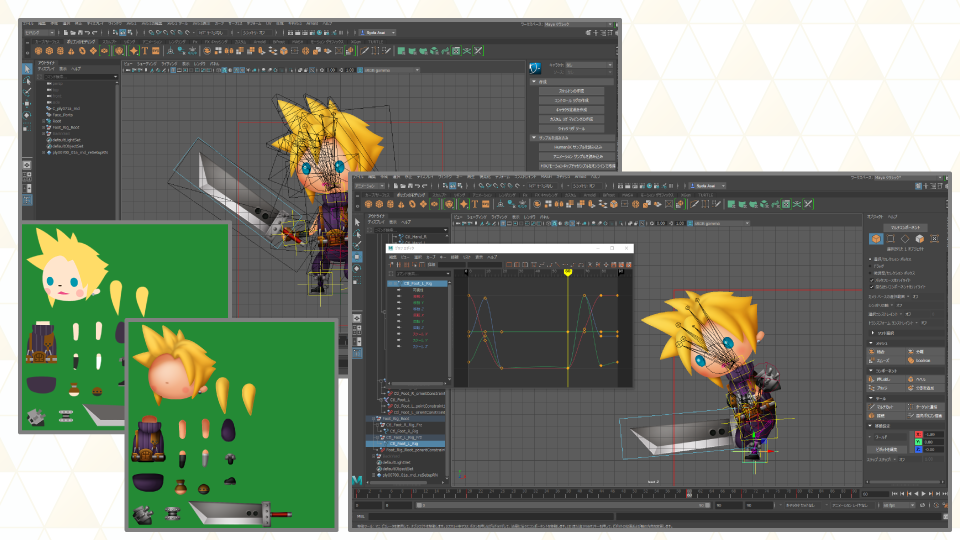The width and height of the screenshot is (960, 540).
Task: Click 押し出し Extrude button in Modeling Toolkit
Action: (886, 380)
